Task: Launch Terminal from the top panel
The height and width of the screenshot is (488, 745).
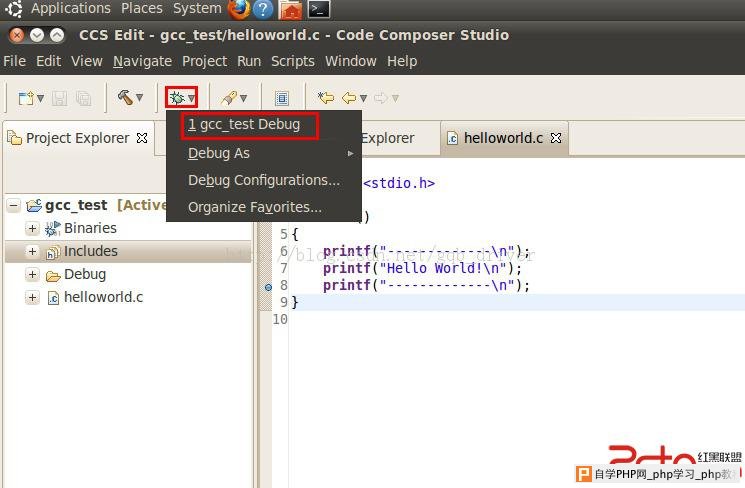Action: (x=319, y=9)
